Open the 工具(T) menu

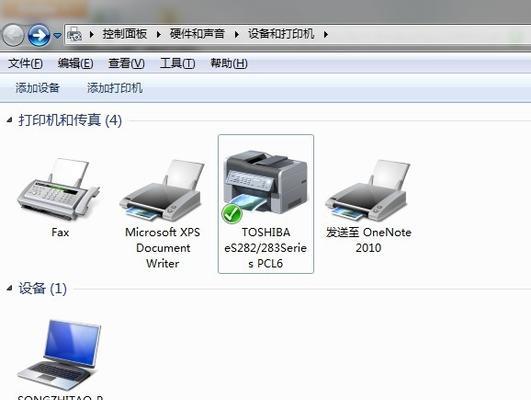click(177, 63)
